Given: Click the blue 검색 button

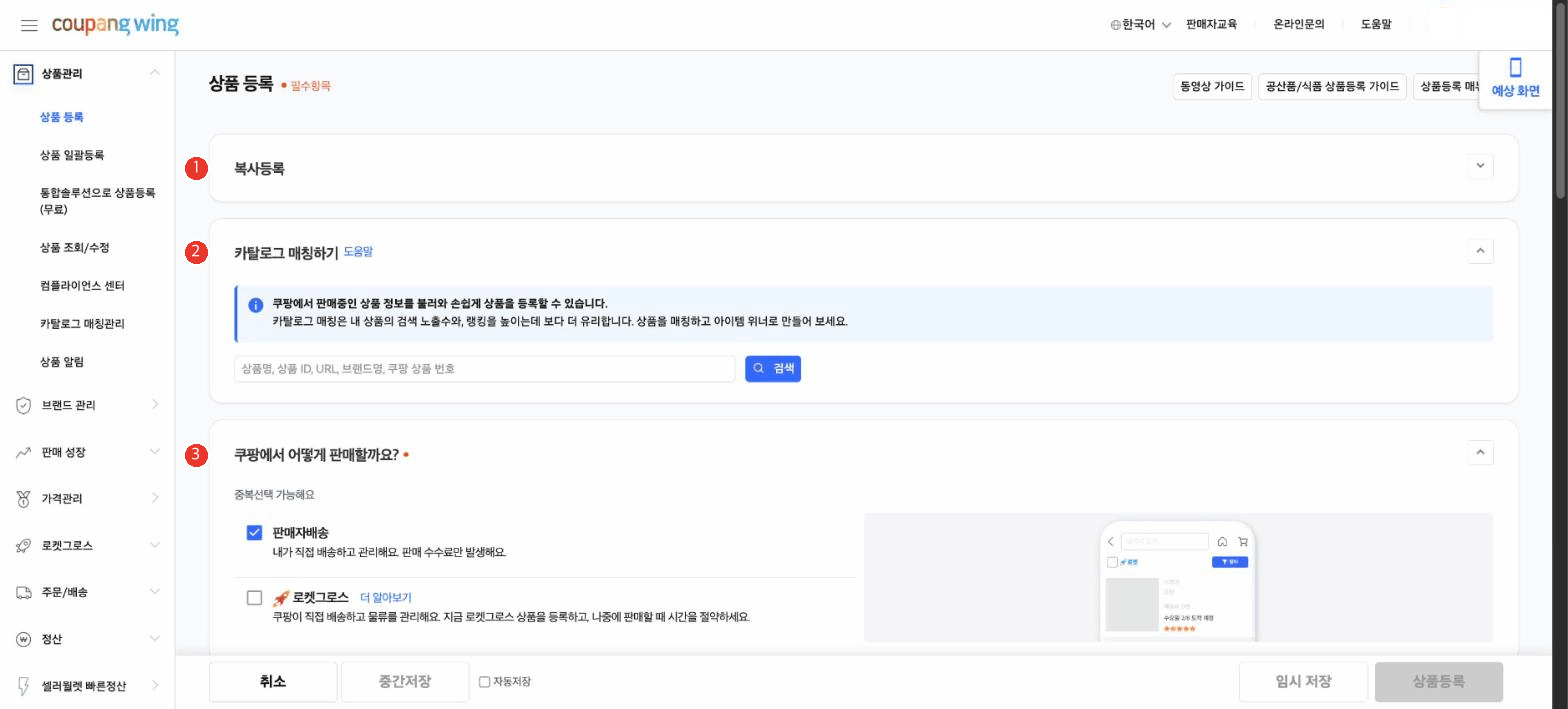Looking at the screenshot, I should pyautogui.click(x=773, y=369).
